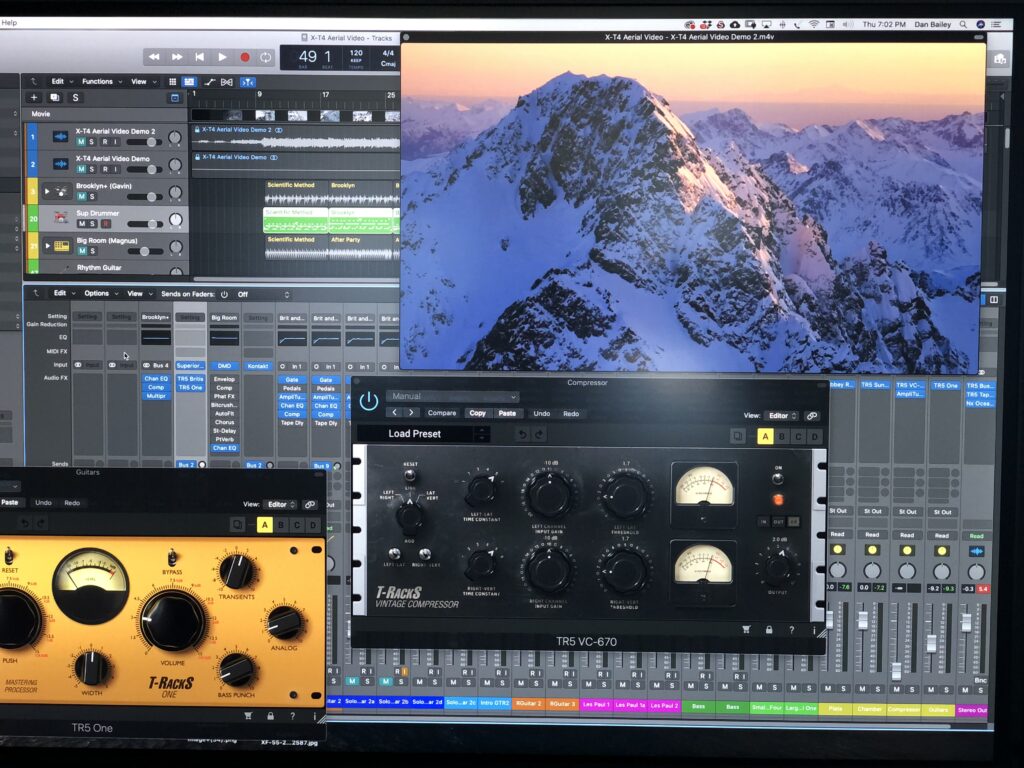1024x768 pixels.
Task: Show automation with the automation curve icon
Action: pyautogui.click(x=209, y=82)
